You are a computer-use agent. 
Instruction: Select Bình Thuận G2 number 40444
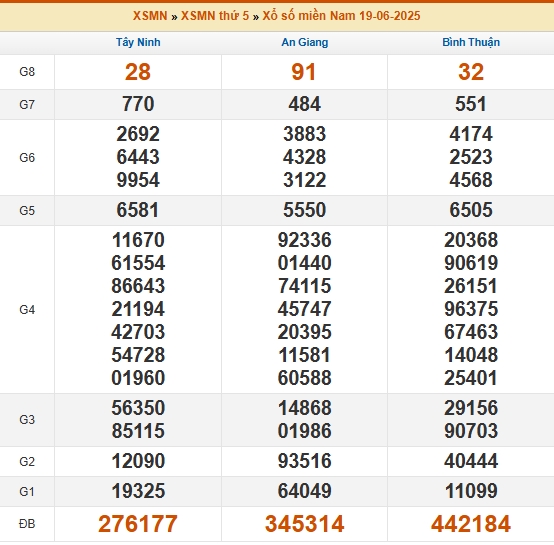tap(471, 461)
